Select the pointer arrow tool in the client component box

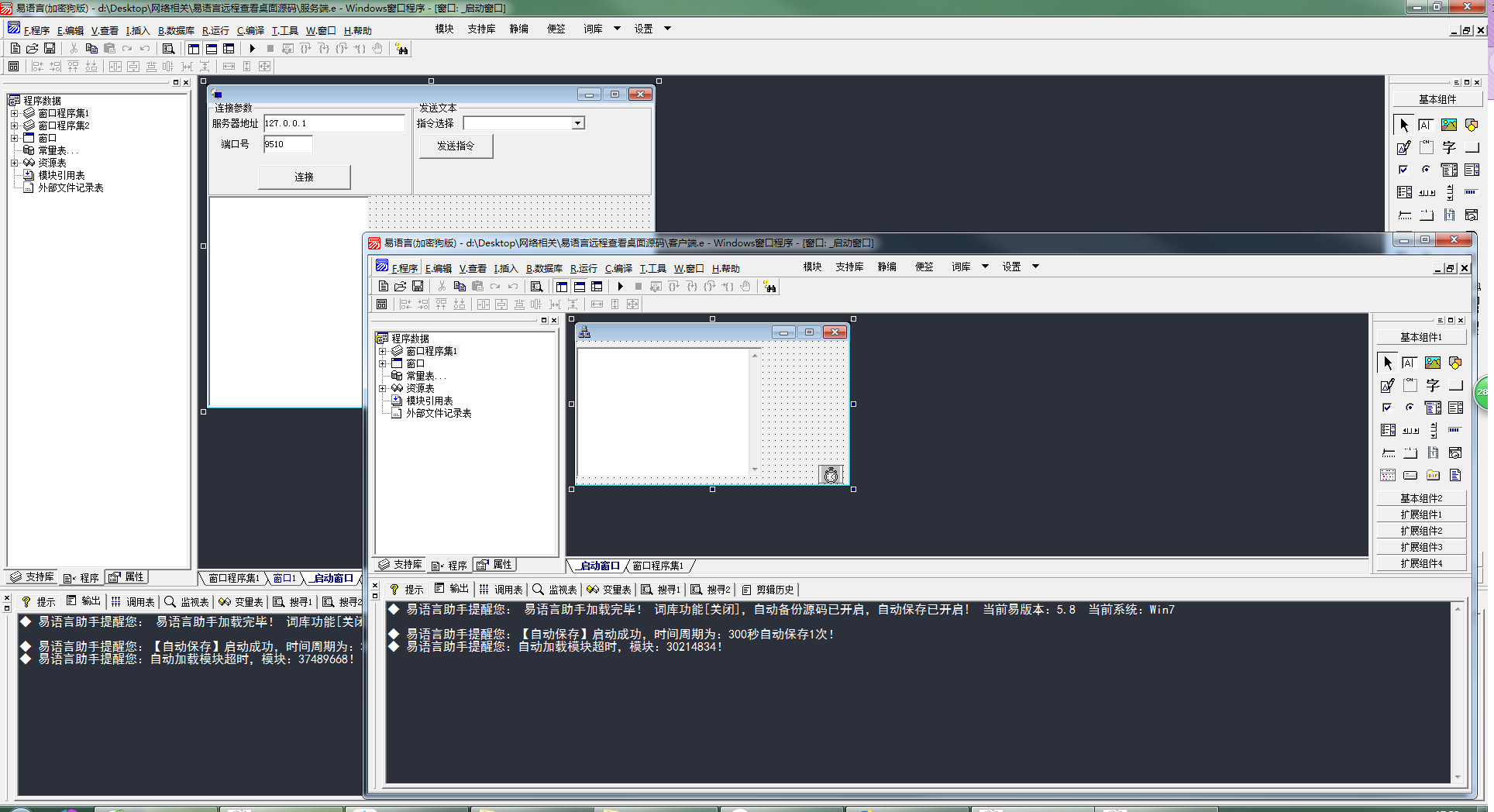tap(1387, 363)
